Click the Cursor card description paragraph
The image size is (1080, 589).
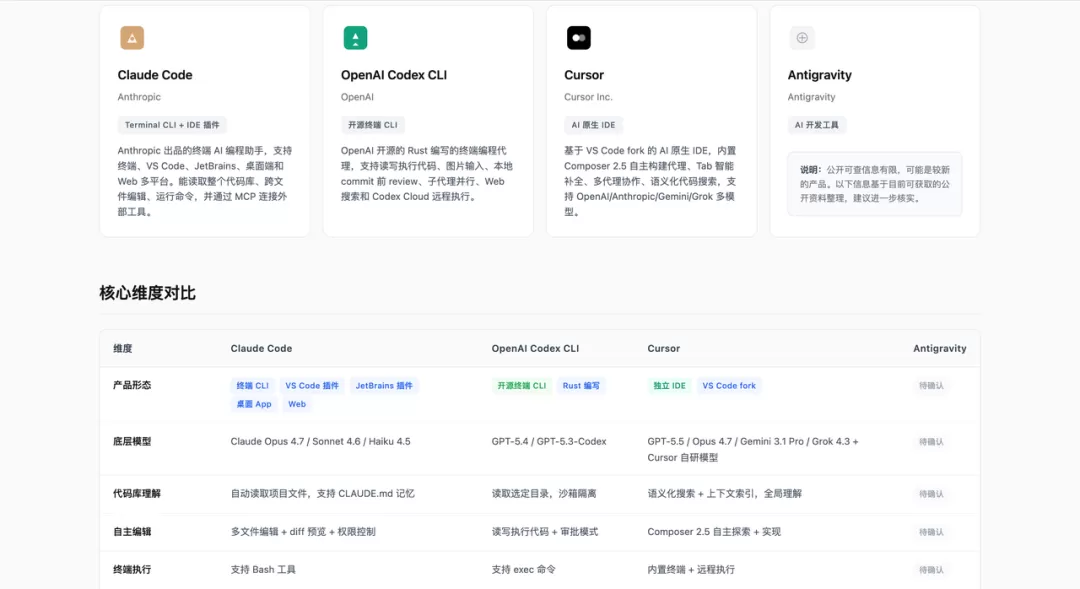coord(650,181)
